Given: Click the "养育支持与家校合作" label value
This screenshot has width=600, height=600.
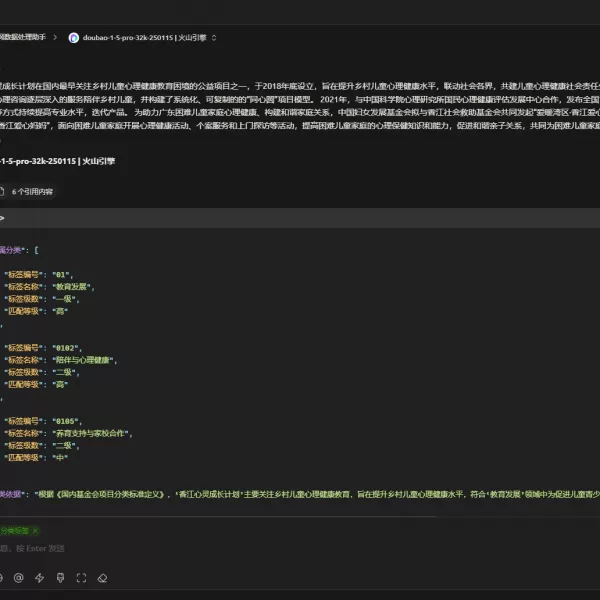Looking at the screenshot, I should (92, 433).
